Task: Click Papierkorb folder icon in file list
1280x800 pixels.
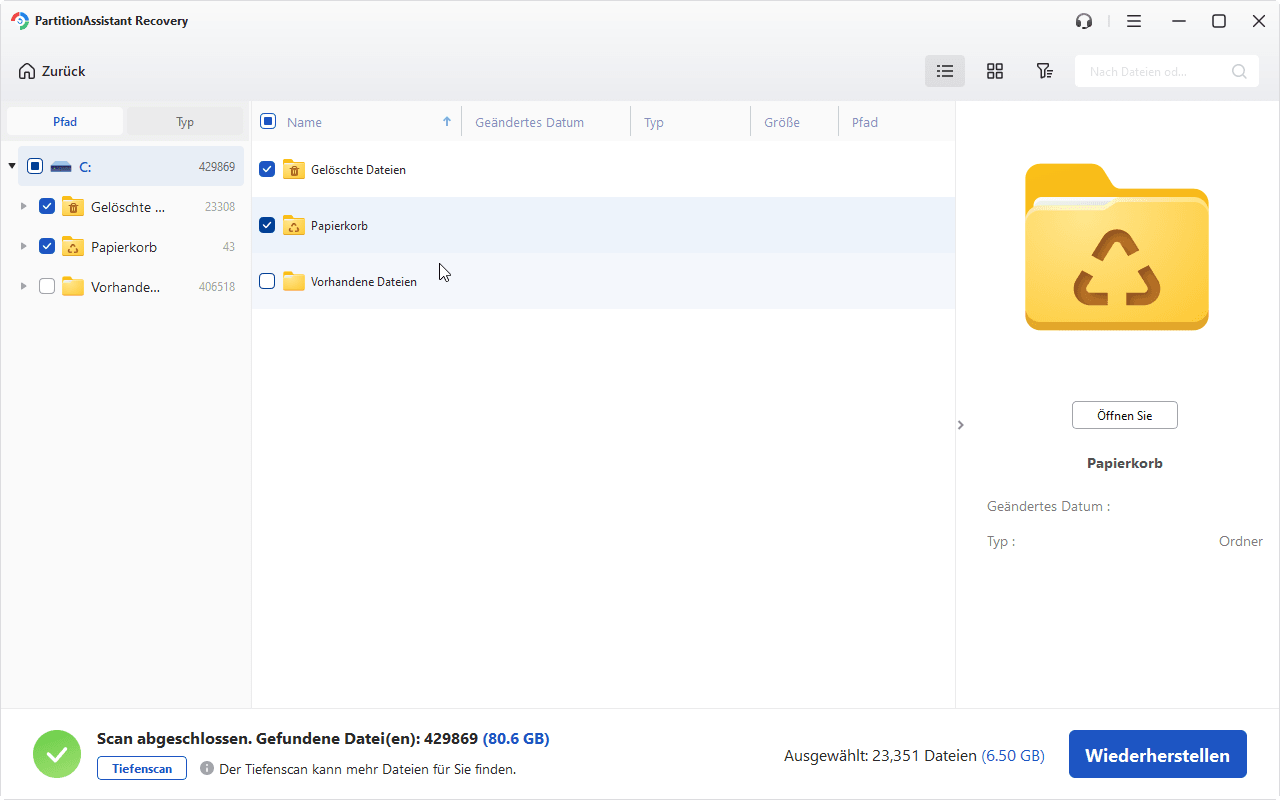Action: [x=294, y=225]
